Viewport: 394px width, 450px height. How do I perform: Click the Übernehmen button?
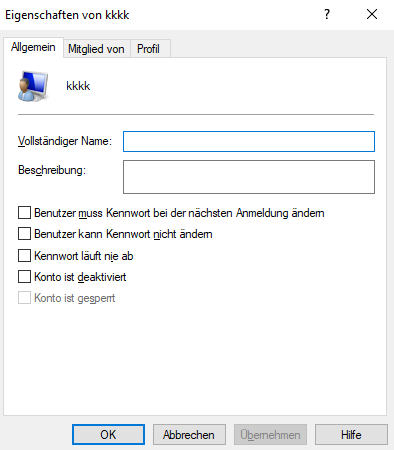pos(270,435)
